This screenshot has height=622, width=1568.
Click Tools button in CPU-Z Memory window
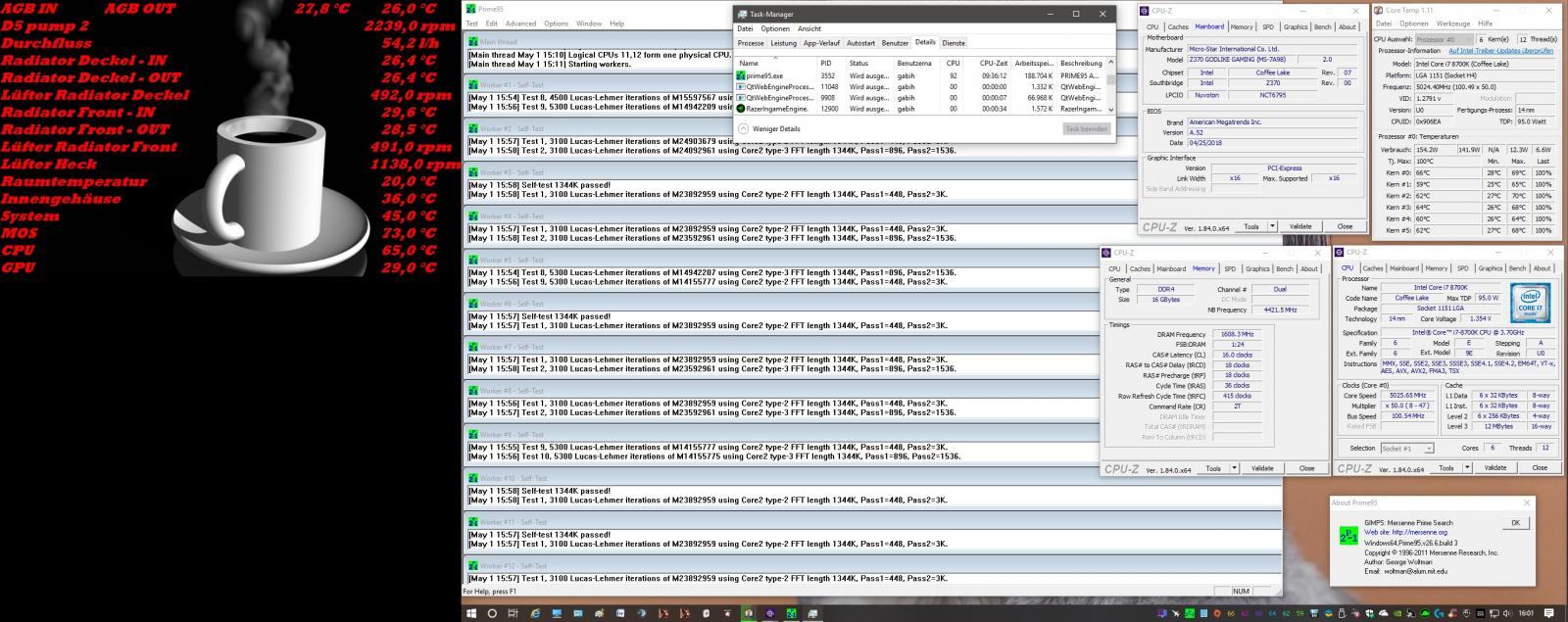point(1213,468)
